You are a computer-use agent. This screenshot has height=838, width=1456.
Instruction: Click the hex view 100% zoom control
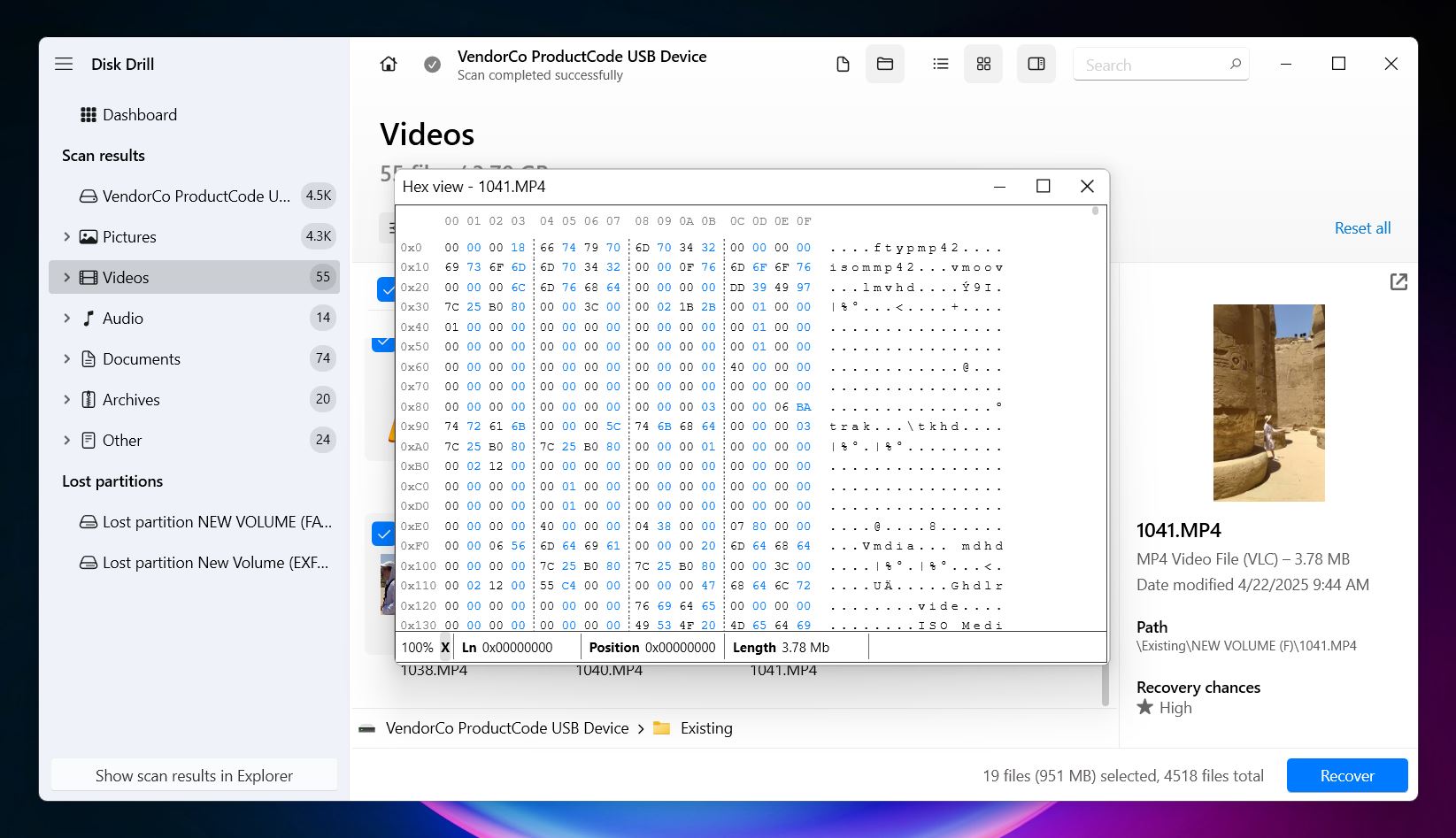point(417,648)
